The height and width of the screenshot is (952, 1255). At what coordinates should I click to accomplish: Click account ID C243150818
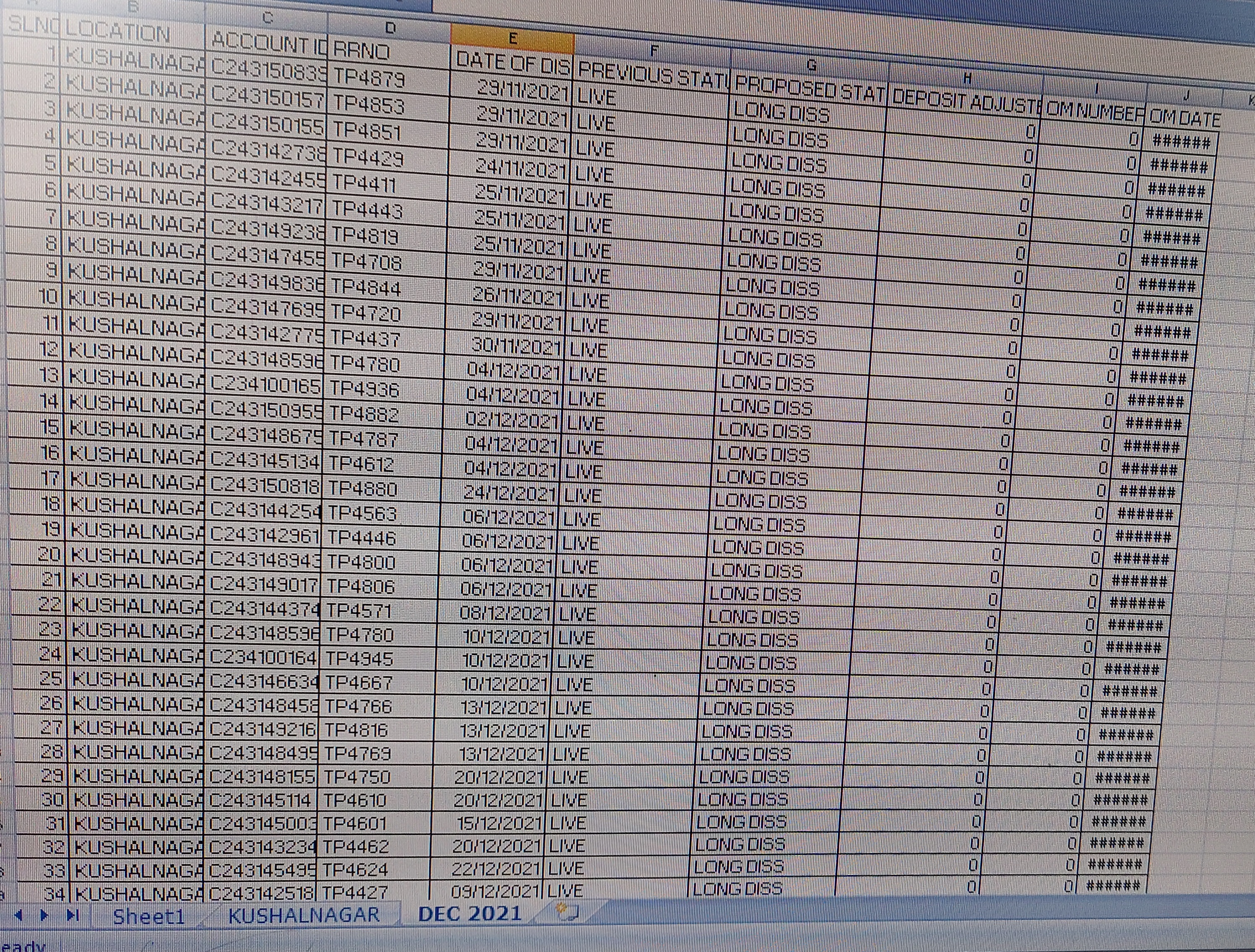point(264,485)
